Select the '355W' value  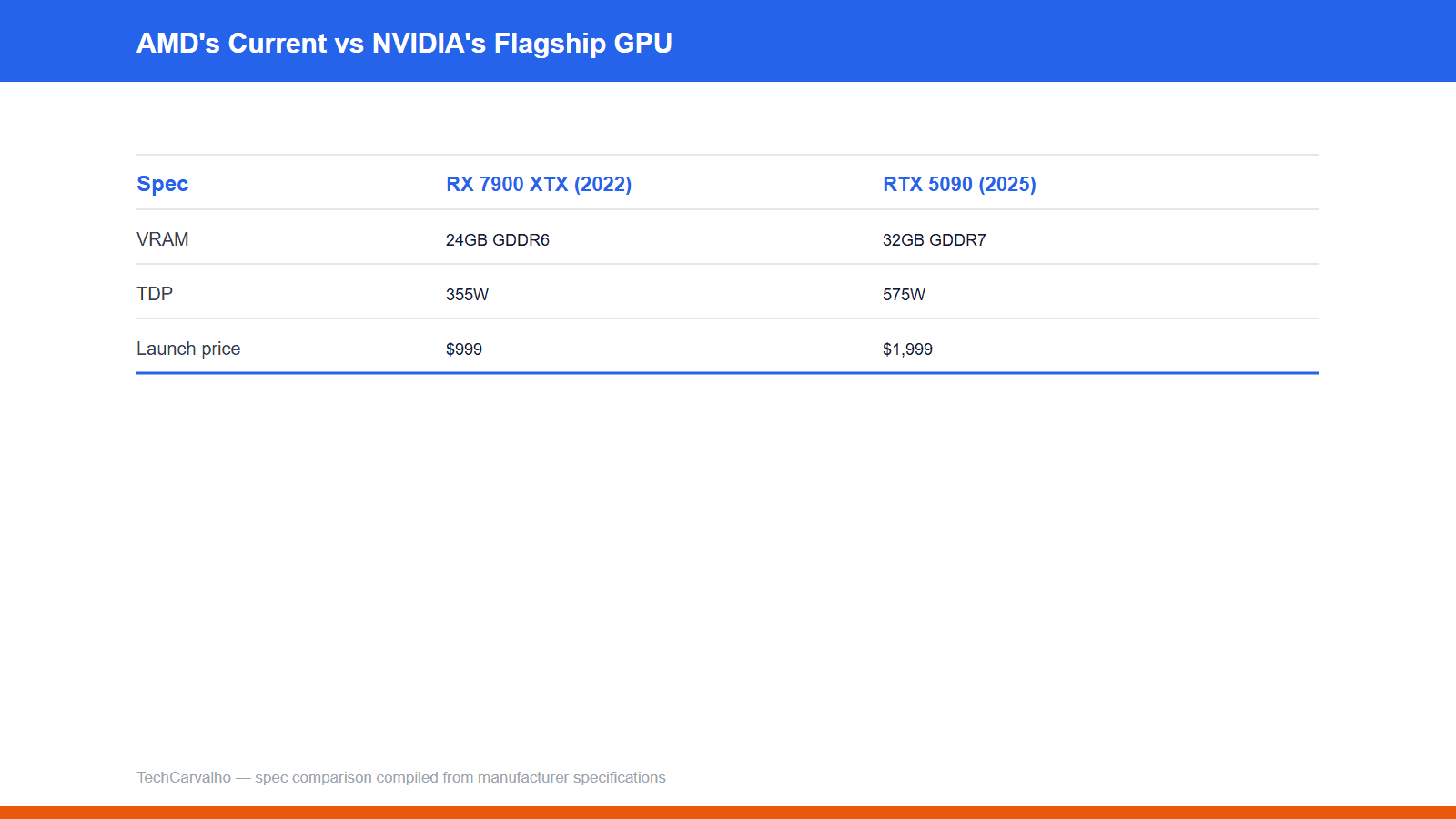pyautogui.click(x=467, y=295)
